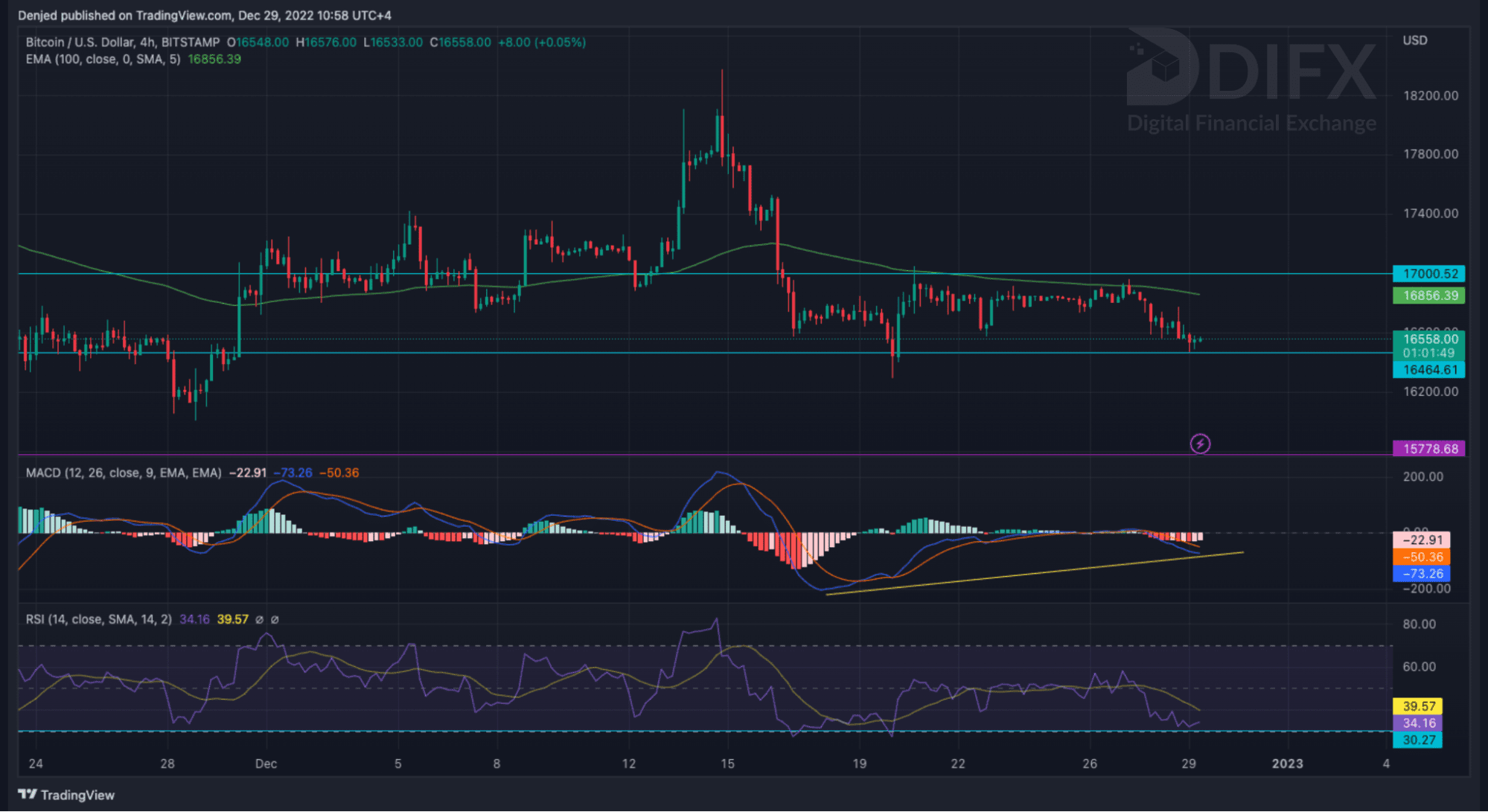This screenshot has width=1488, height=812.
Task: Click the second empty-value symbol in RSI legend
Action: [x=275, y=619]
